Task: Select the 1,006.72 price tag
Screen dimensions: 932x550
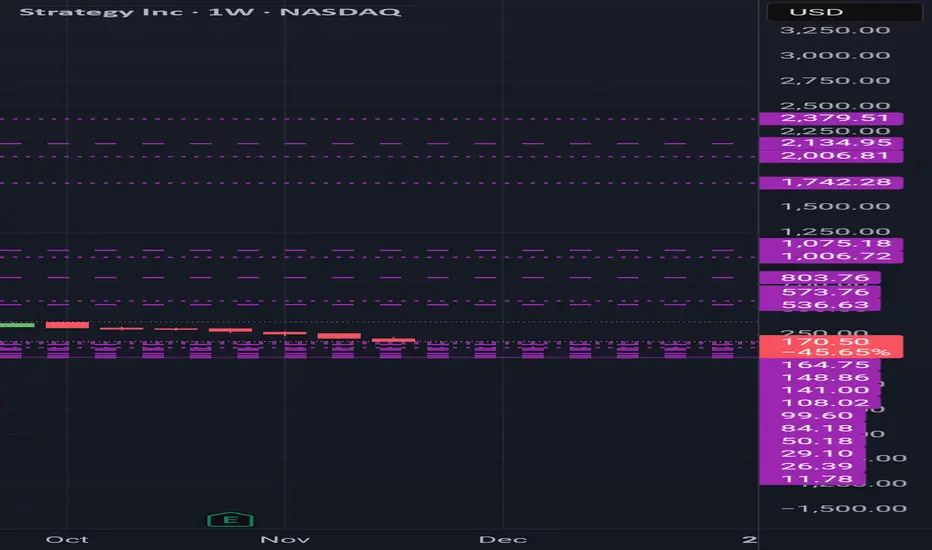Action: tap(830, 257)
